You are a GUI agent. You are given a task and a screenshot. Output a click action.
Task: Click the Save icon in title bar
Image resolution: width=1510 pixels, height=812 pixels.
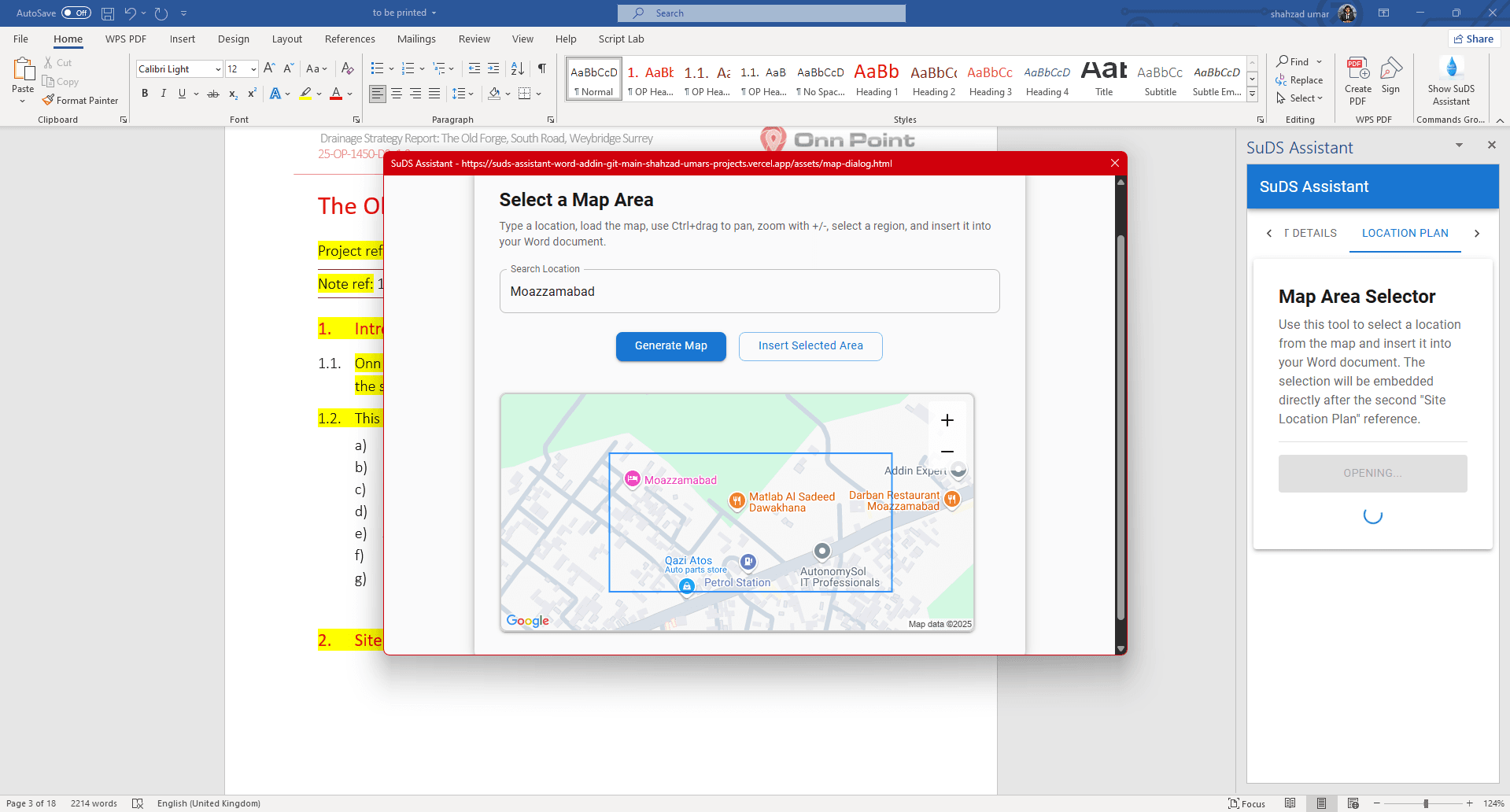coord(108,13)
